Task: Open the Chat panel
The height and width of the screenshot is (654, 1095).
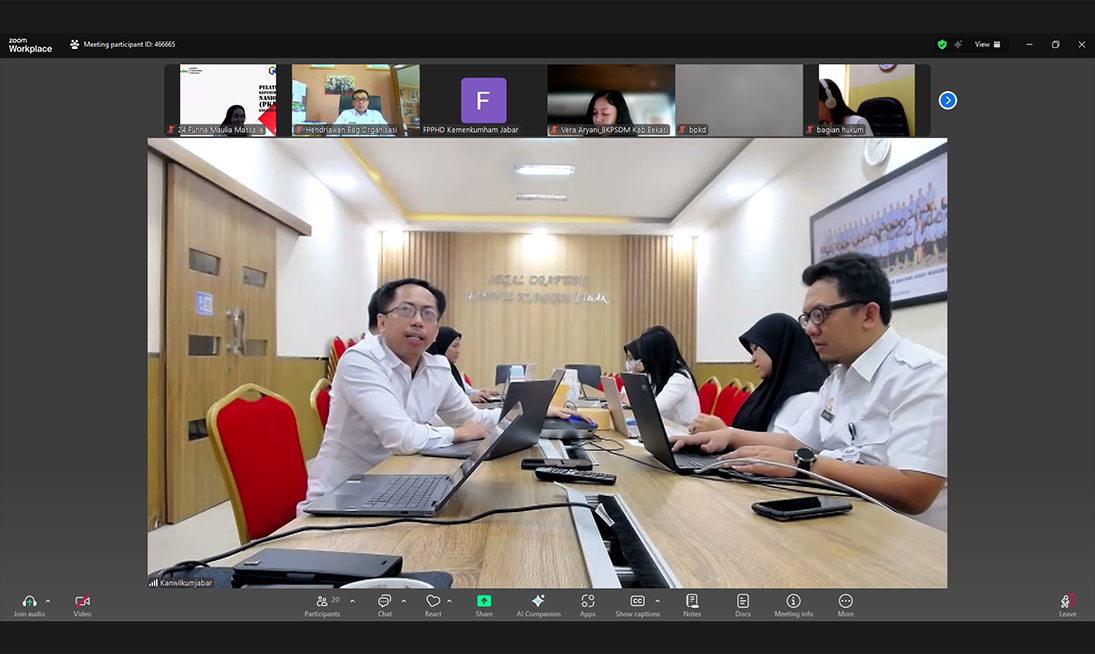Action: [x=384, y=602]
